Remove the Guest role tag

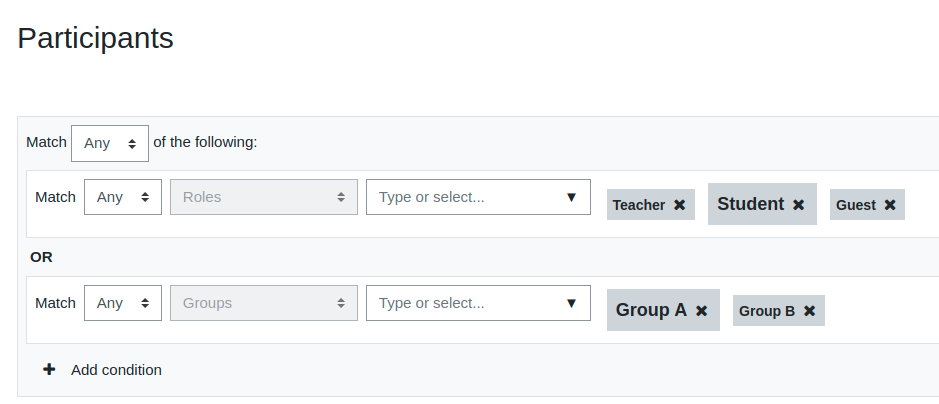coord(890,205)
